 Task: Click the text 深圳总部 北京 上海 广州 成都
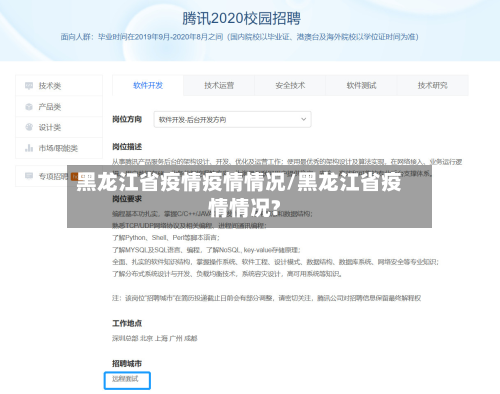coord(155,338)
